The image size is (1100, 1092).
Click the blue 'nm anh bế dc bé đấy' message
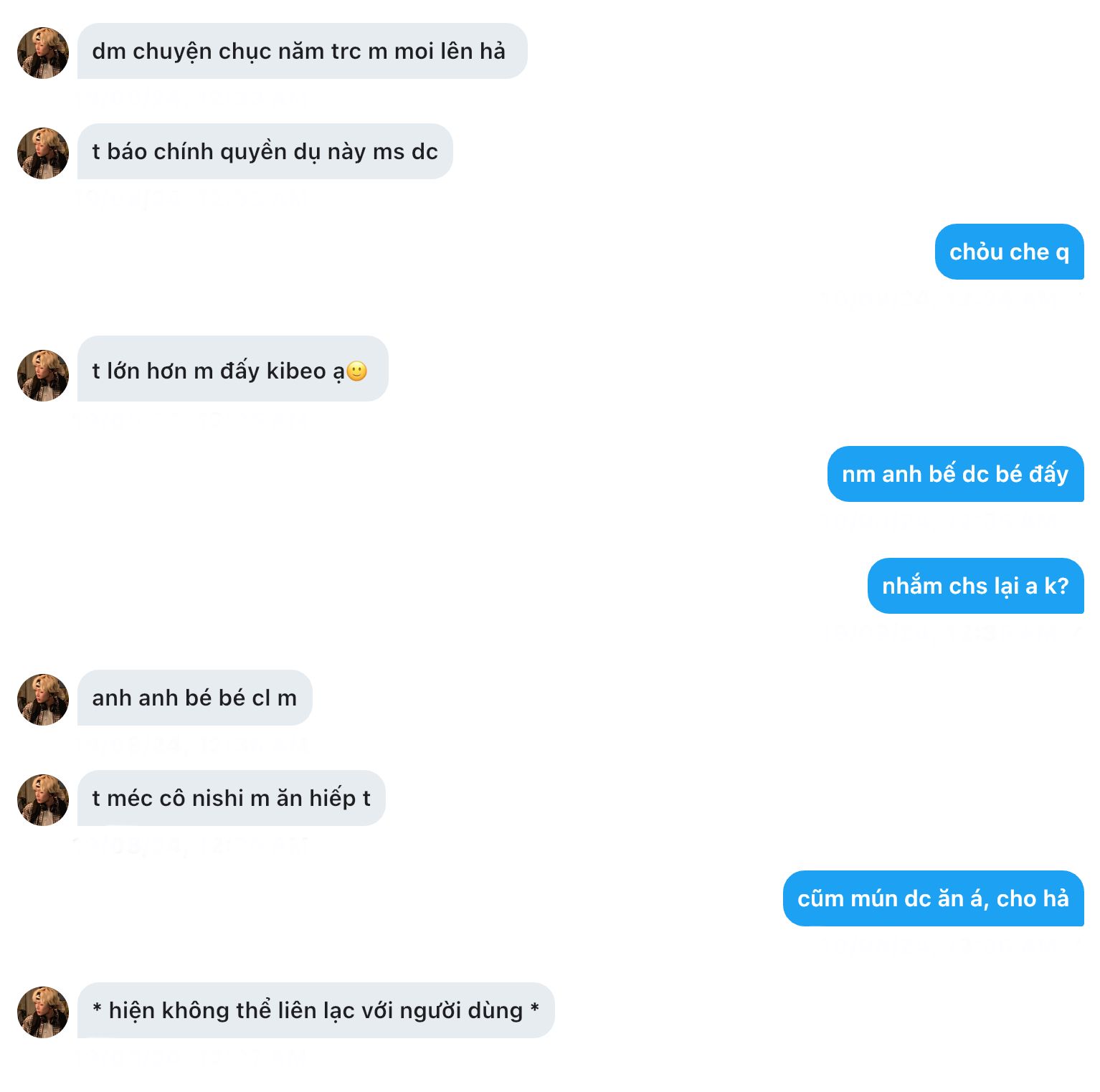[955, 475]
